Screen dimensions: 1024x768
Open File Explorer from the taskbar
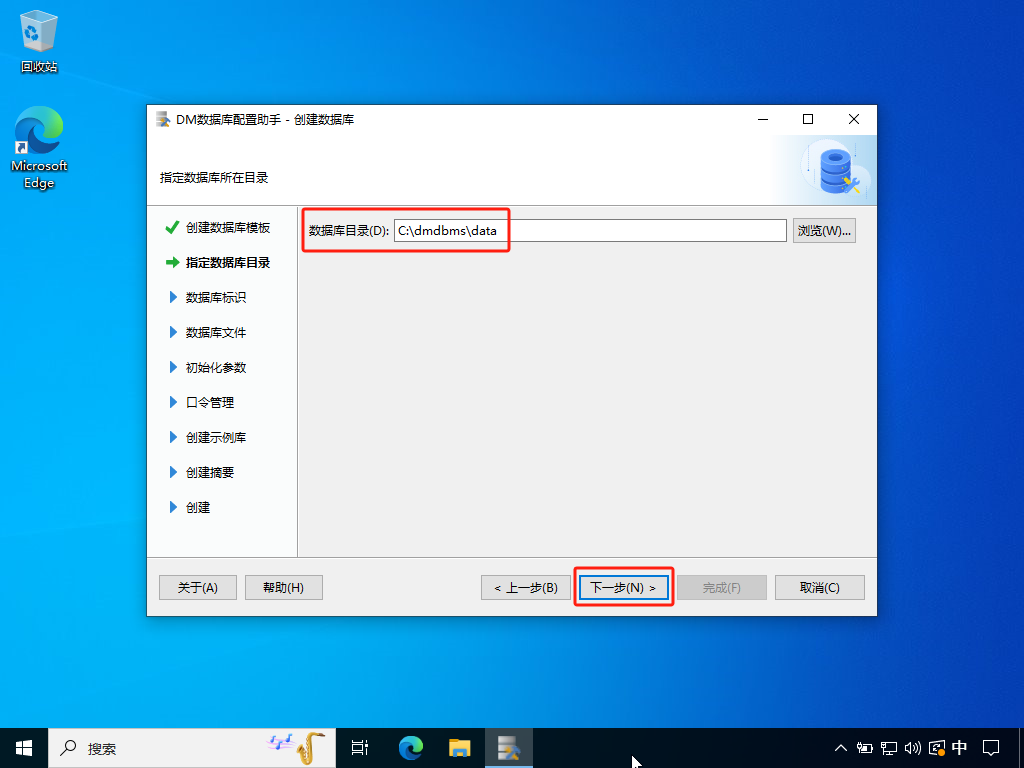(x=460, y=748)
